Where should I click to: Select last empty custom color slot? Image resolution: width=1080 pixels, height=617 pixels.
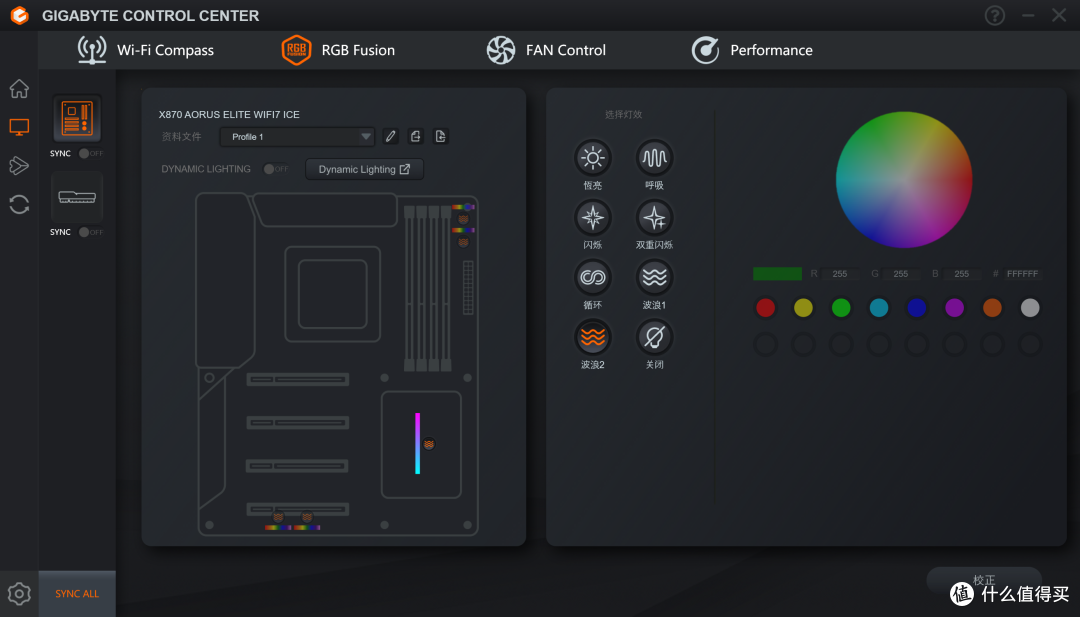coord(1030,344)
